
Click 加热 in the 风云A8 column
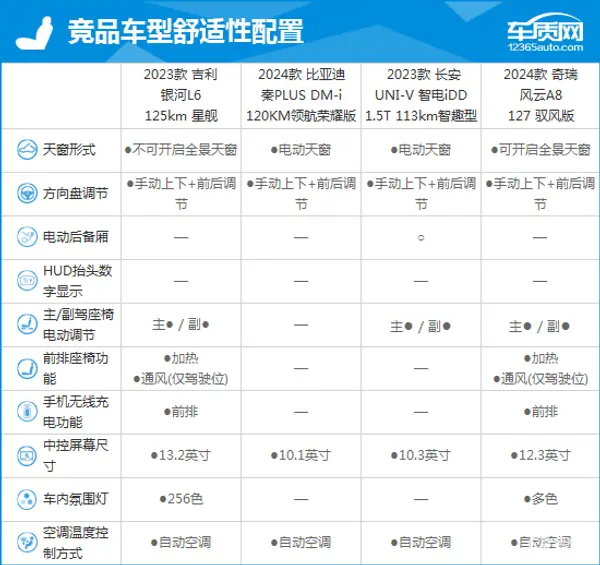click(541, 358)
